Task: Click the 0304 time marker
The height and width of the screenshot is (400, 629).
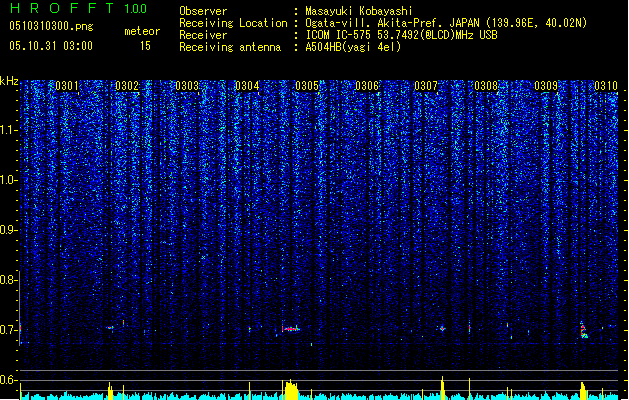Action: coord(247,86)
